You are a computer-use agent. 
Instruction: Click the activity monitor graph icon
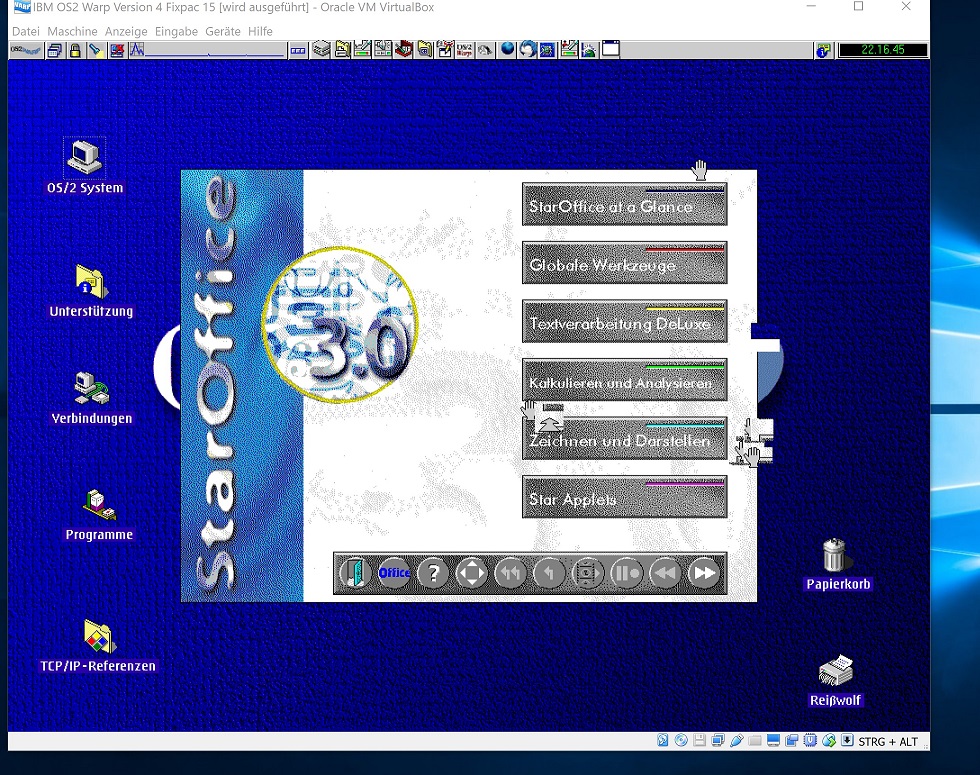pyautogui.click(x=137, y=50)
